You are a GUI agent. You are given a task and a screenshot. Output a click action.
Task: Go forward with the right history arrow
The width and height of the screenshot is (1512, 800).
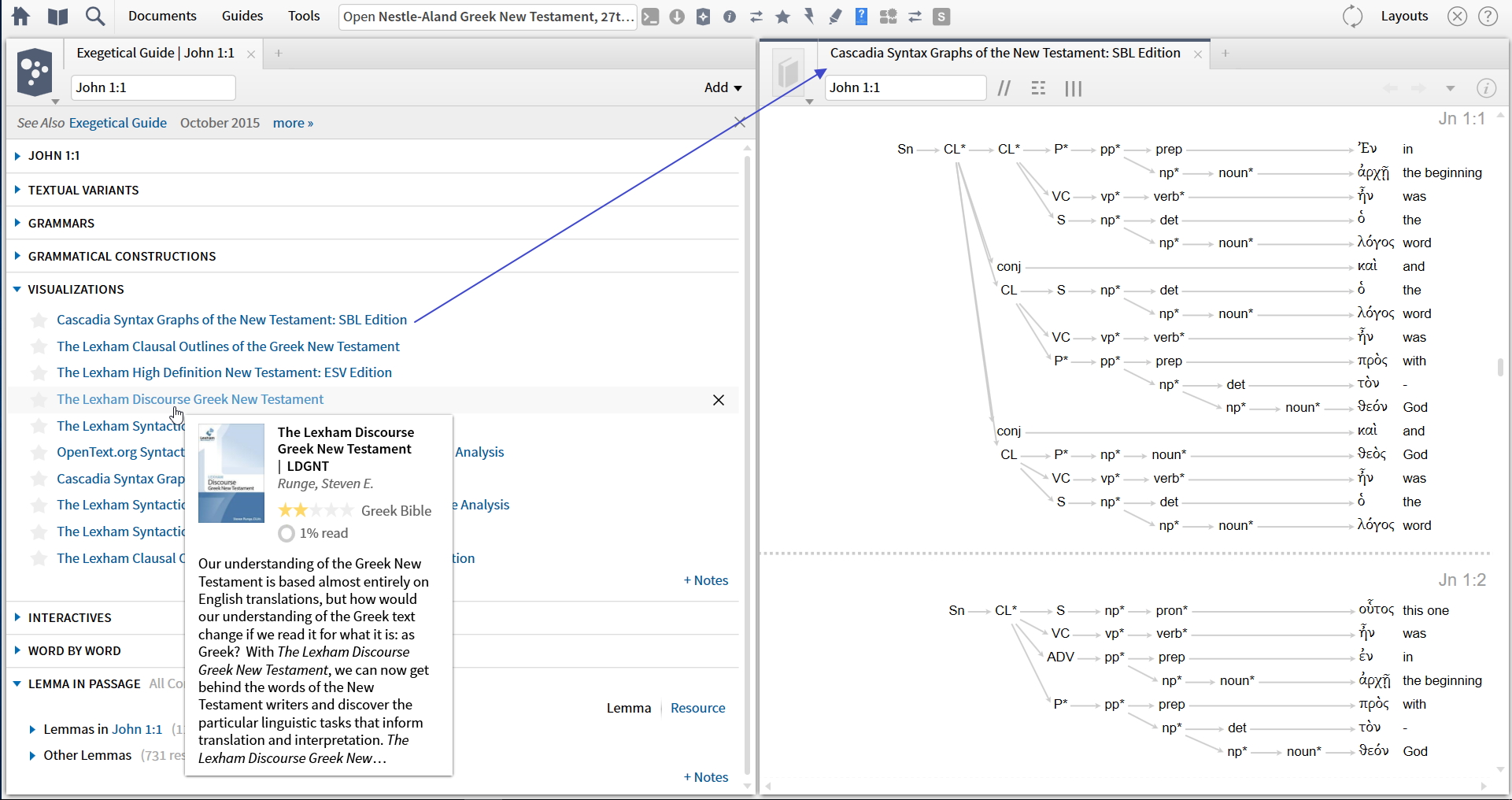pos(1418,88)
